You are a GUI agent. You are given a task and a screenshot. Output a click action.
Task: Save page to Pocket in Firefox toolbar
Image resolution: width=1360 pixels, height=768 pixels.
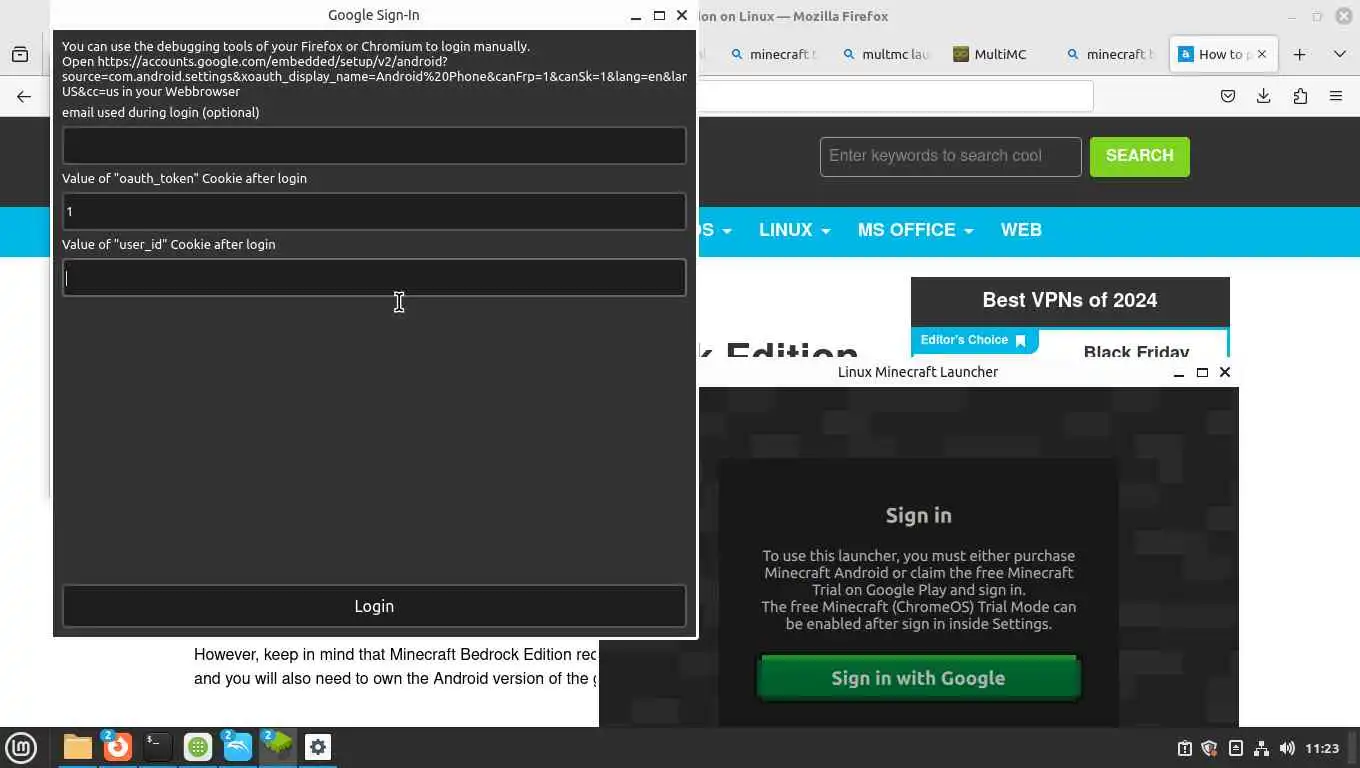click(1228, 96)
